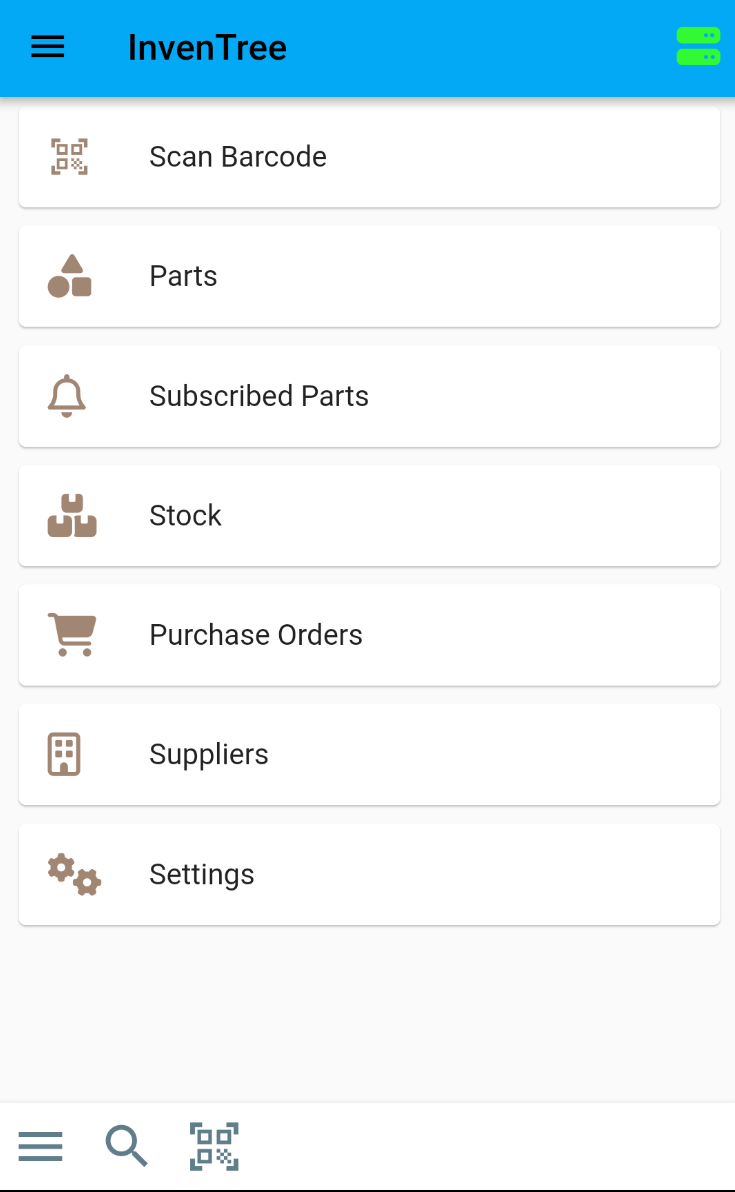The width and height of the screenshot is (735, 1192).
Task: Open the bottom bar drawer menu icon
Action: (40, 1146)
